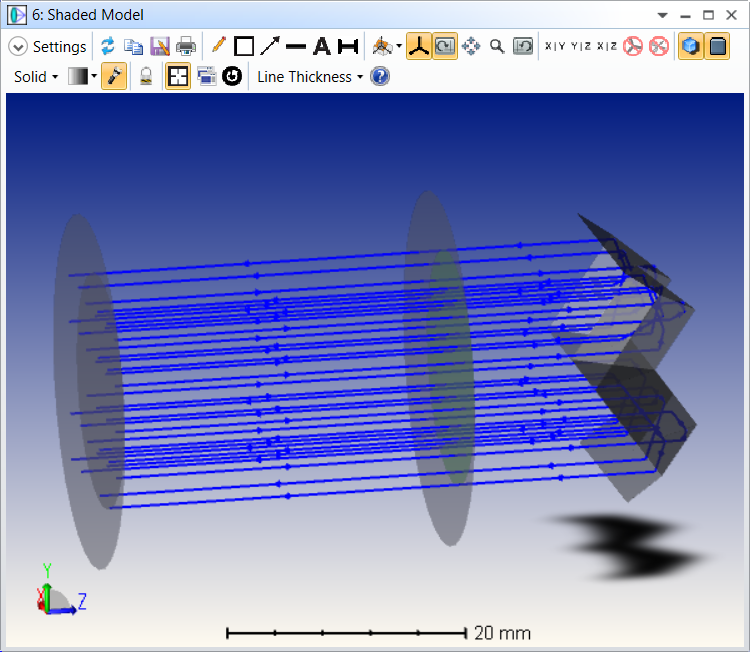Save the graphic to file

coord(160,46)
